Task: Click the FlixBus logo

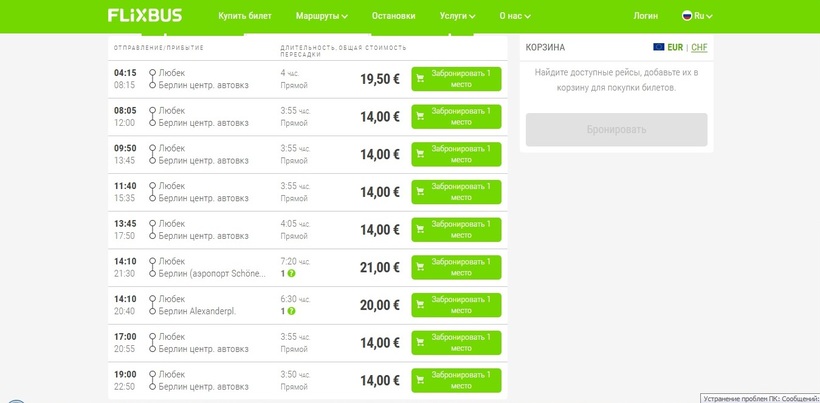Action: (x=145, y=16)
